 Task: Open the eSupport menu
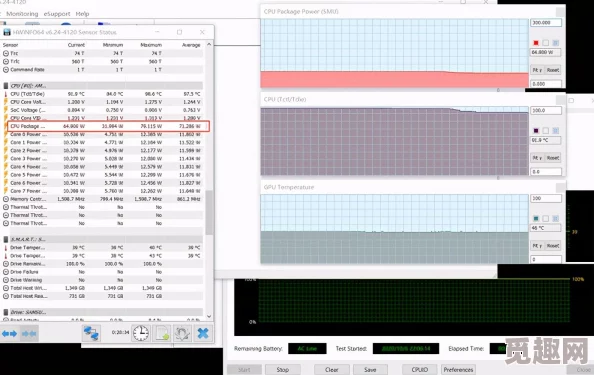point(57,14)
